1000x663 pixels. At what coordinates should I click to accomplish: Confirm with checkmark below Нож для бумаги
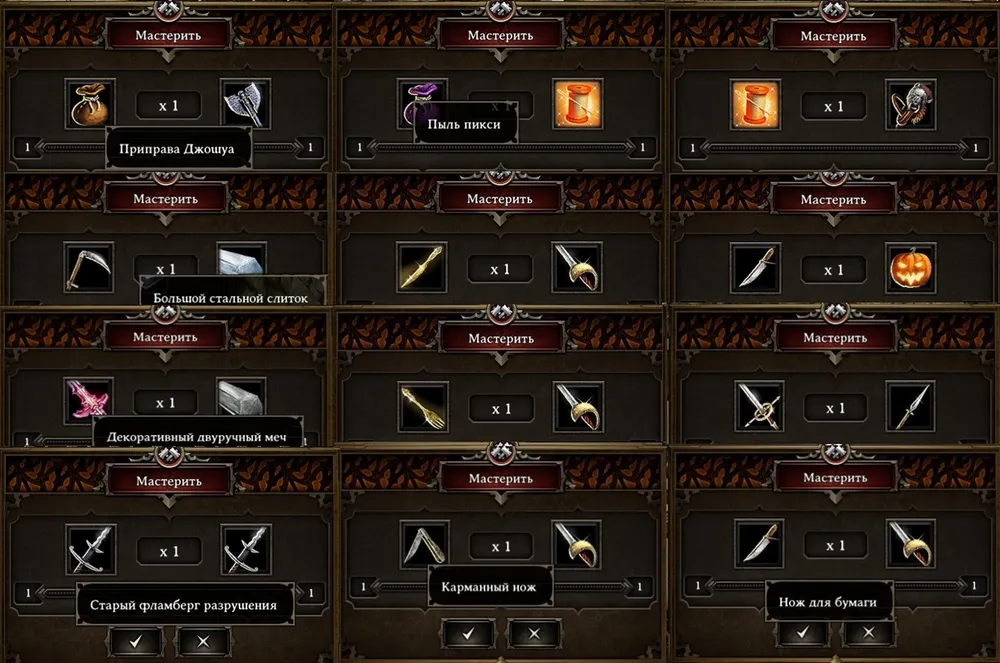pyautogui.click(x=803, y=632)
